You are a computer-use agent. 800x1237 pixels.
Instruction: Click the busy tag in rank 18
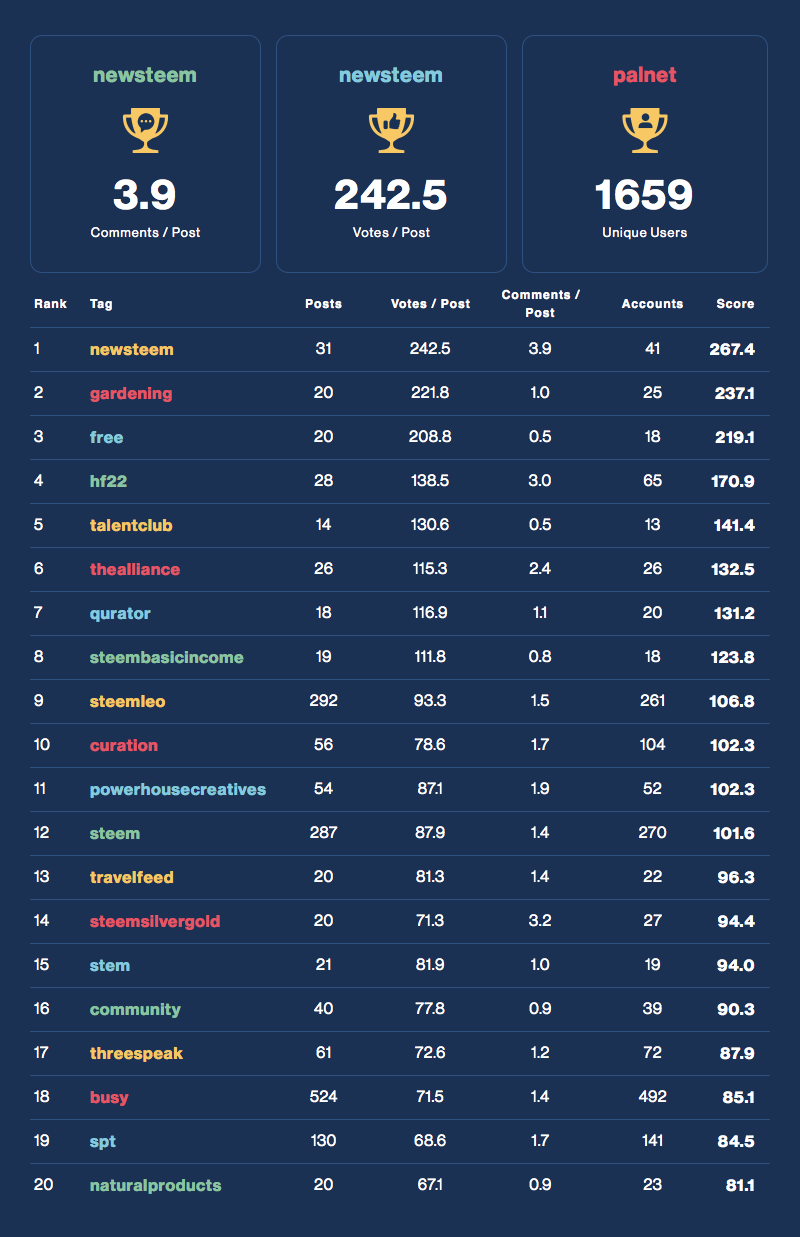pos(109,1097)
